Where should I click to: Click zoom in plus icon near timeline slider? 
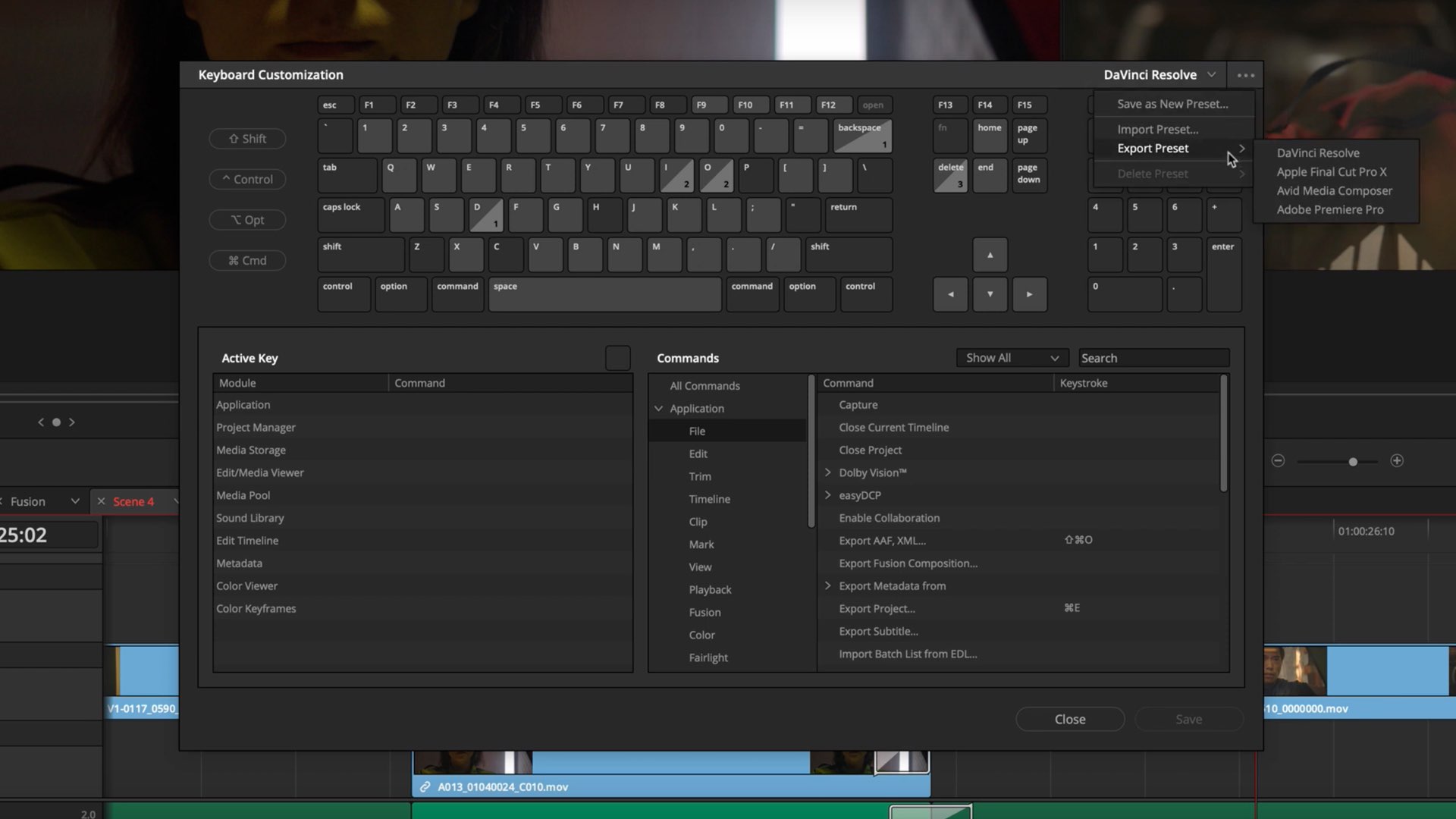pos(1397,460)
